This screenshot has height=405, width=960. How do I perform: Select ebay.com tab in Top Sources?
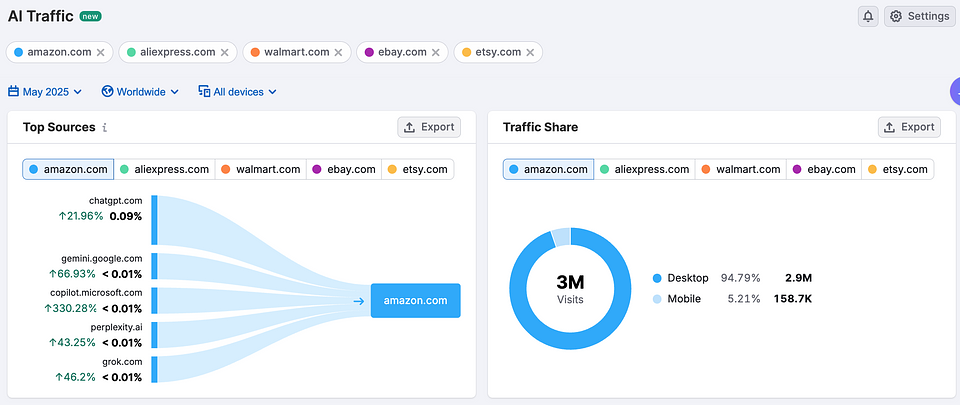click(343, 169)
